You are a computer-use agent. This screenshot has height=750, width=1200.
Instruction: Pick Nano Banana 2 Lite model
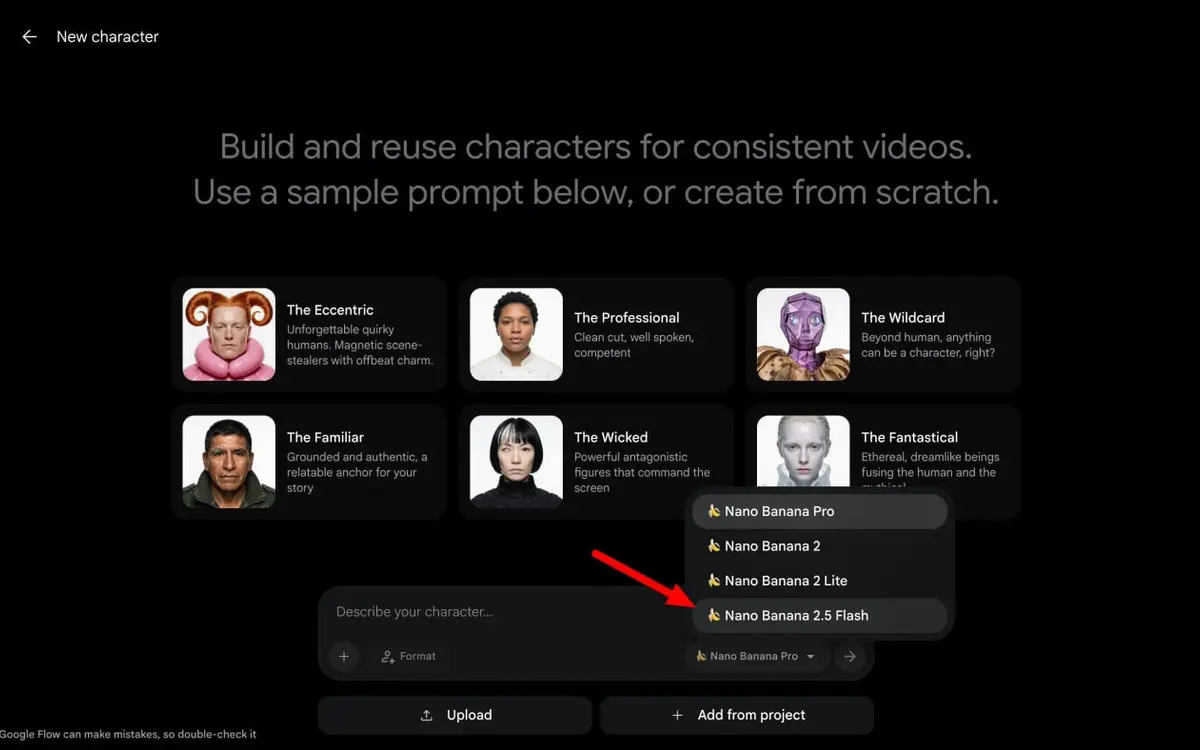(x=819, y=581)
